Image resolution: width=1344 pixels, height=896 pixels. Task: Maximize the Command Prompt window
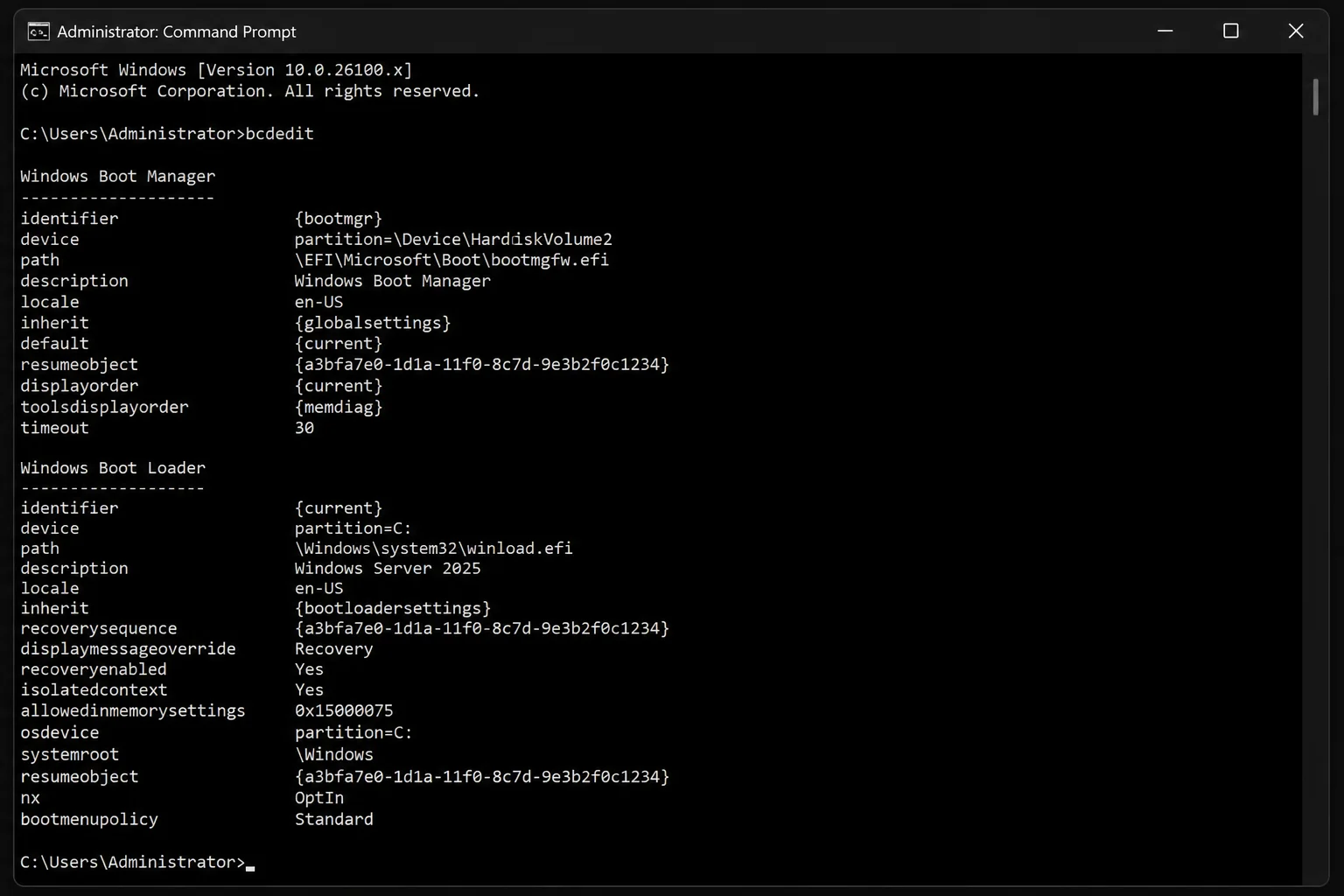(x=1230, y=31)
